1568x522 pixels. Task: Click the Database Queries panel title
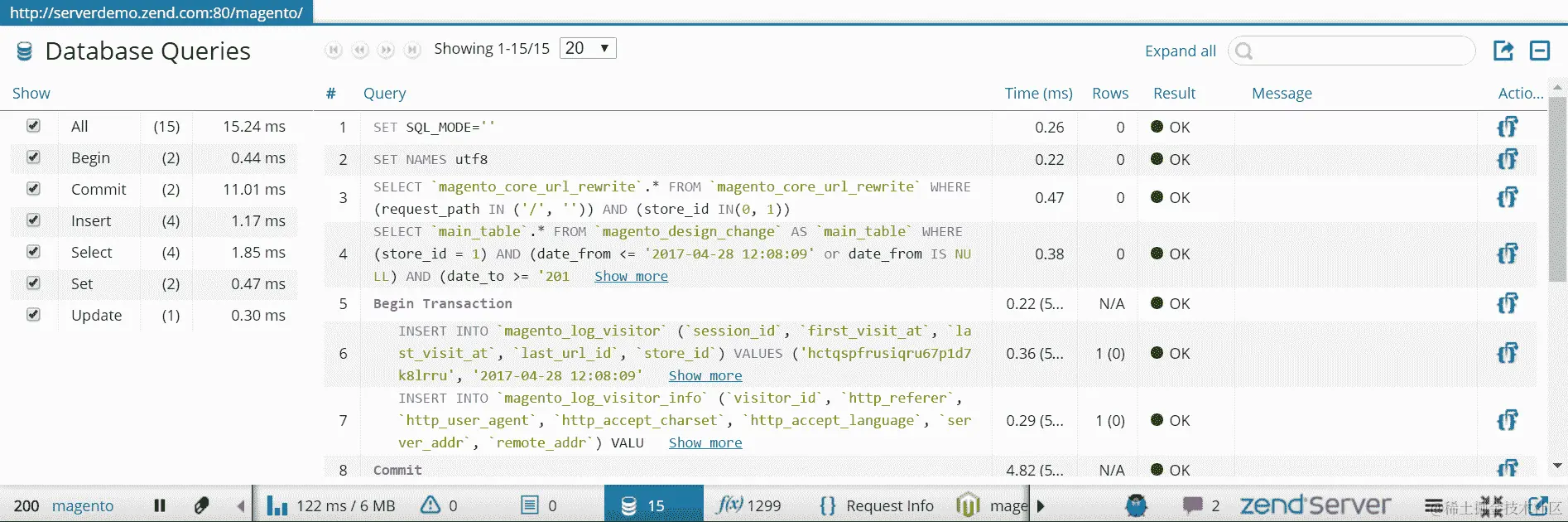click(148, 51)
